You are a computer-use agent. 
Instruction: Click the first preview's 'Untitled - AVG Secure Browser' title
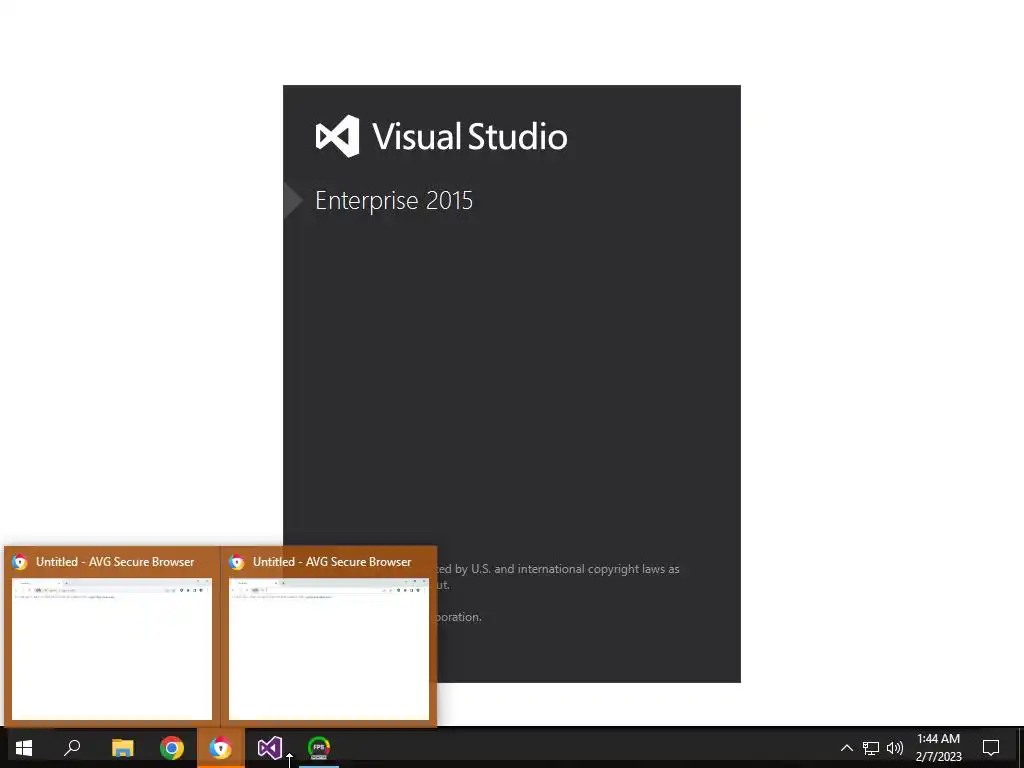tap(115, 562)
